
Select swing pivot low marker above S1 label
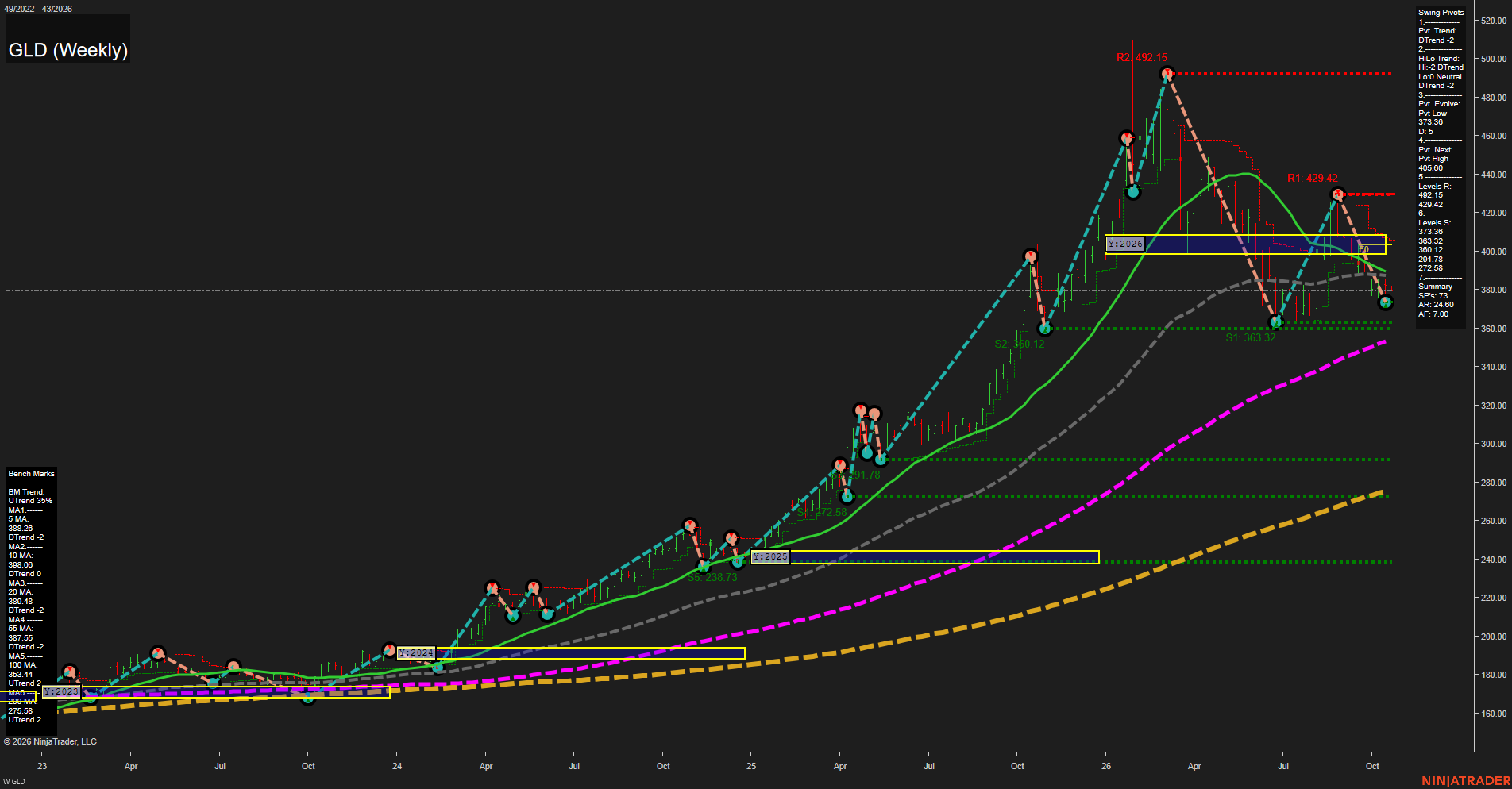1276,322
